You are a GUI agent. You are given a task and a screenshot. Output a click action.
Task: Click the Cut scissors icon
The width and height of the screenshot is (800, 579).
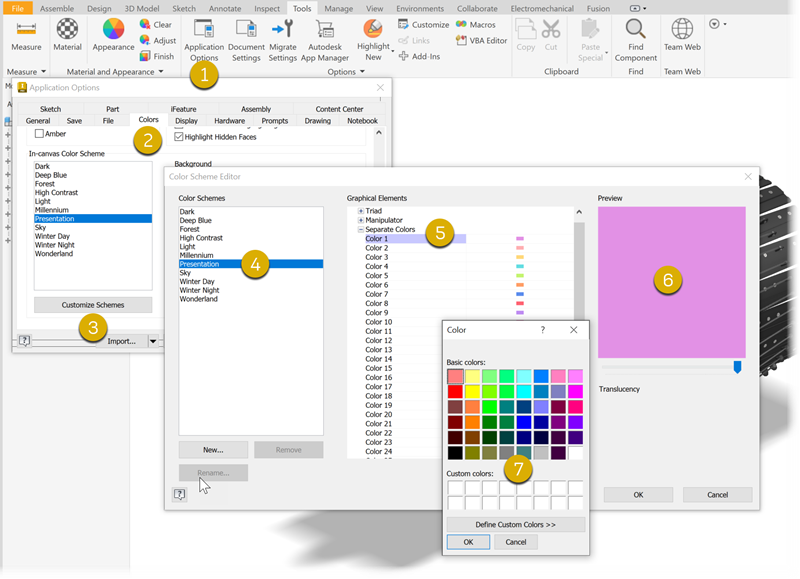551,29
